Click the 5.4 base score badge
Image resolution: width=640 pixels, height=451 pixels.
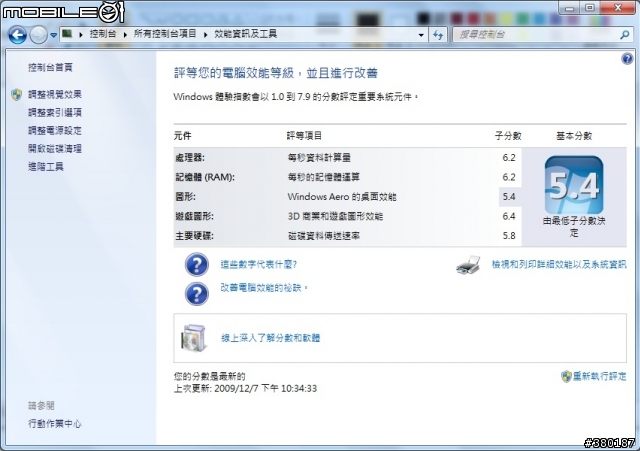click(574, 185)
